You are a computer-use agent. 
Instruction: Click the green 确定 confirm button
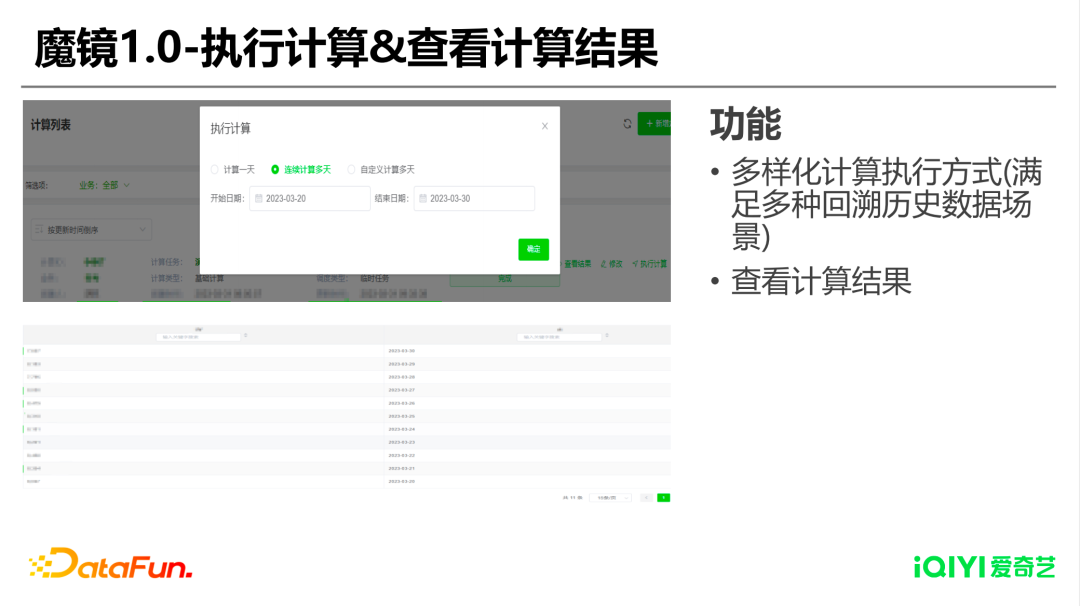pyautogui.click(x=533, y=249)
